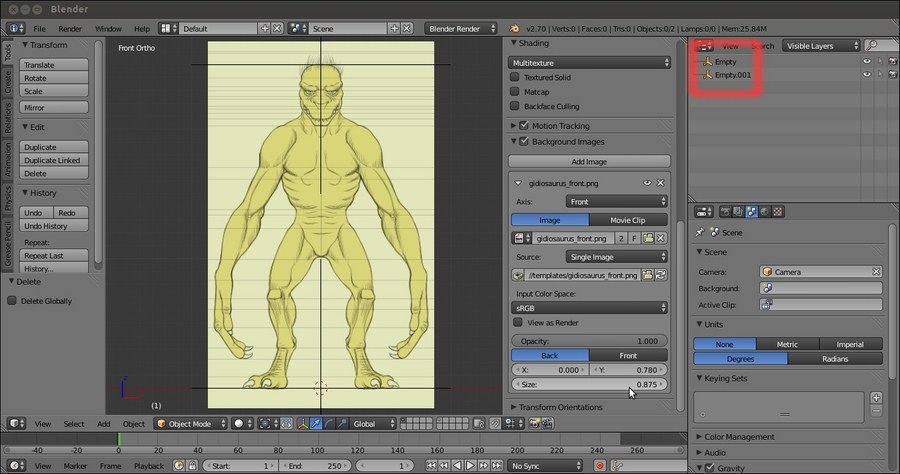The width and height of the screenshot is (900, 474).
Task: Open the Help menu
Action: point(142,29)
